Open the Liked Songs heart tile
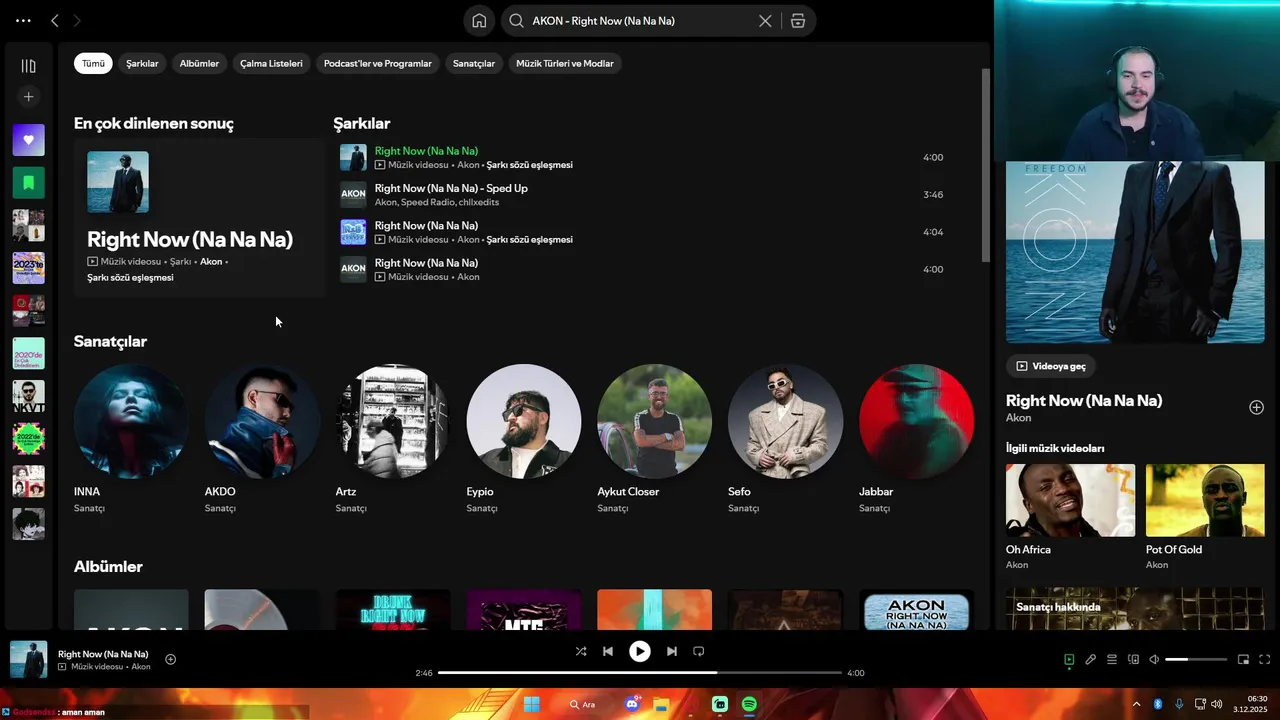Viewport: 1280px width, 720px height. click(28, 140)
